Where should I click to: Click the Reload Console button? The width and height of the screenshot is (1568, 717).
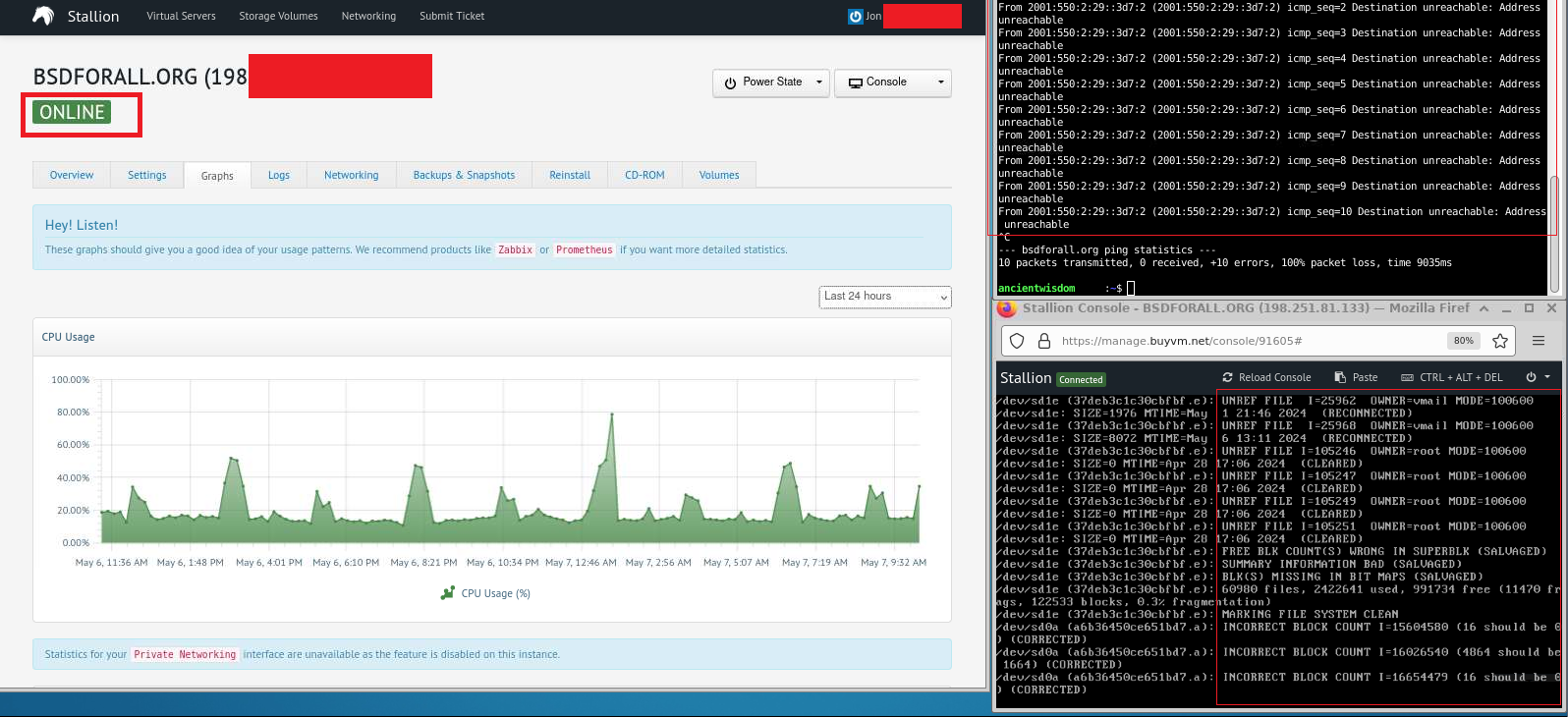point(1266,378)
